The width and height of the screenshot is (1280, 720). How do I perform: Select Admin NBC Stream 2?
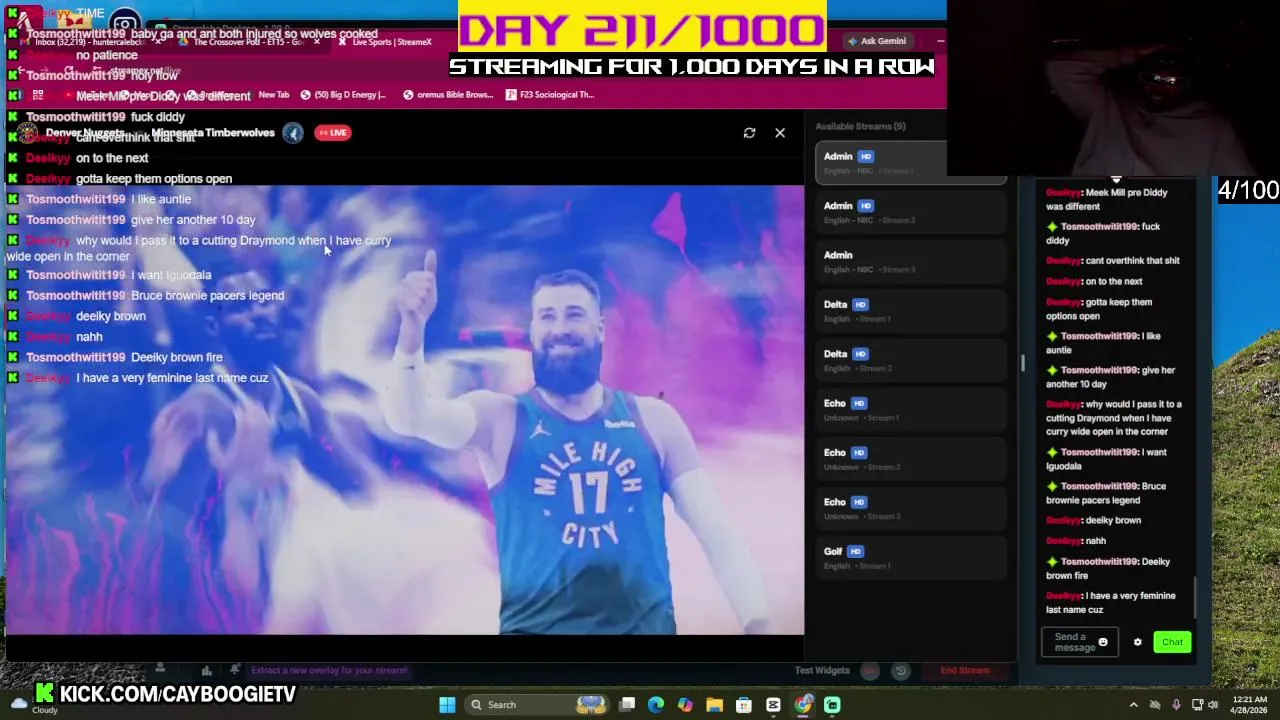coord(911,212)
